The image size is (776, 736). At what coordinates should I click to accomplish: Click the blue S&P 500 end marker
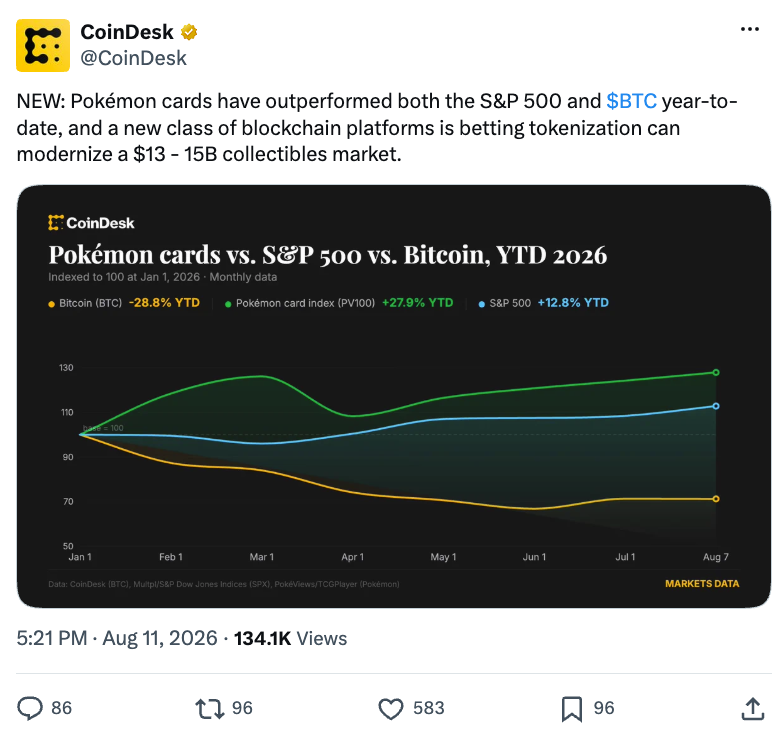tap(716, 406)
